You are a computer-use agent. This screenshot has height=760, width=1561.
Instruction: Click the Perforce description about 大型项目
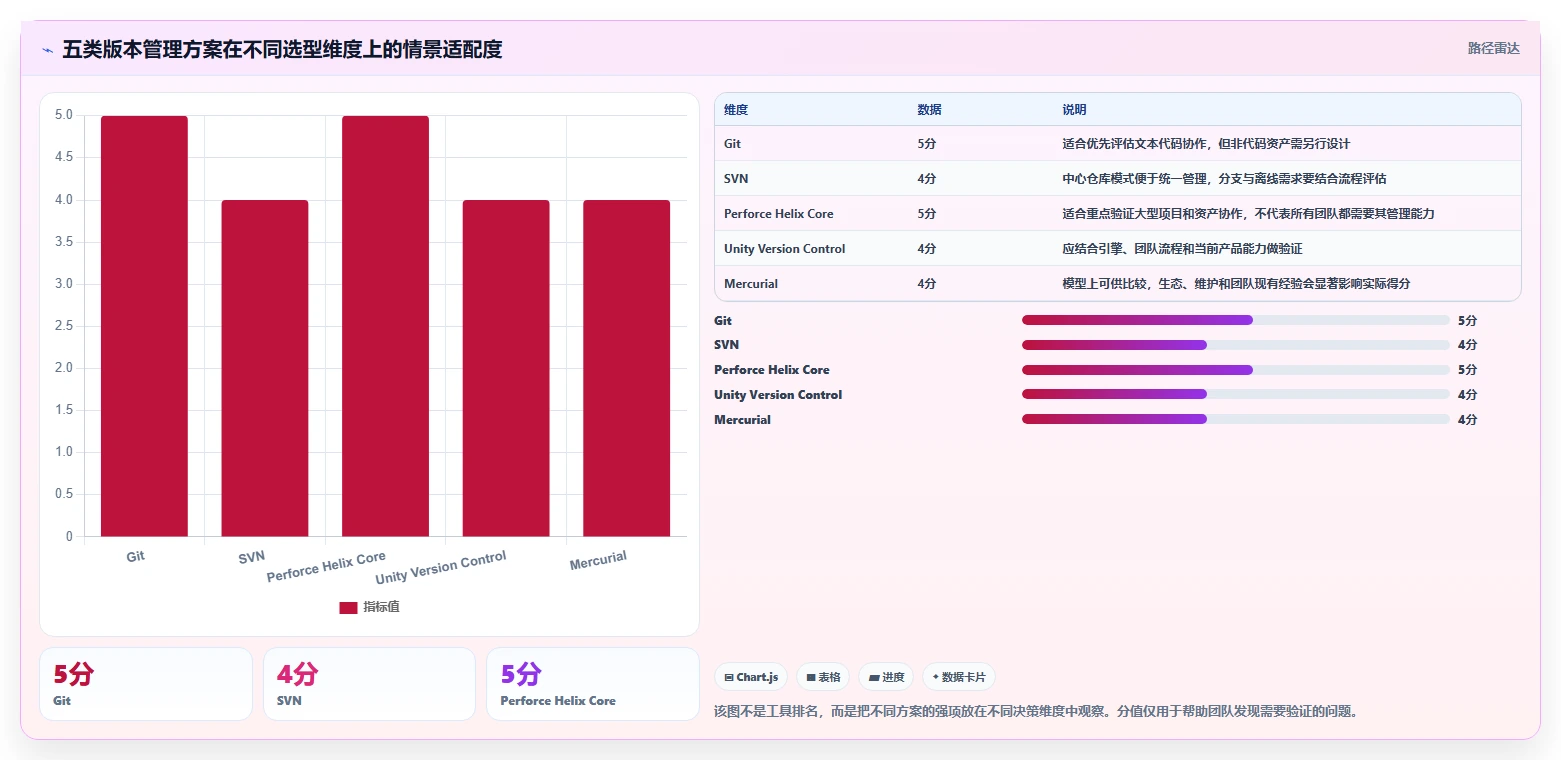point(1248,214)
